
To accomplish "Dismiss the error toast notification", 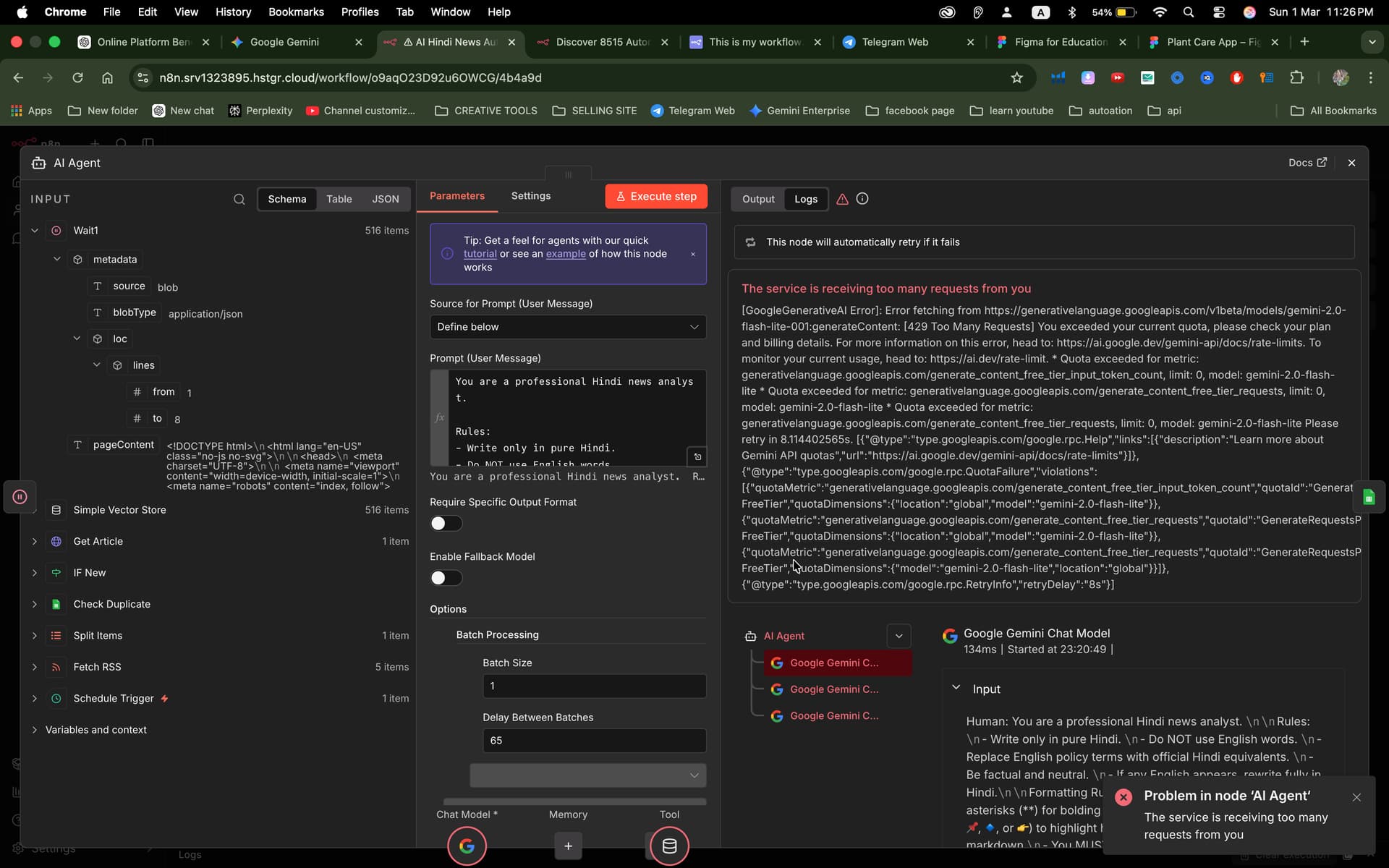I will click(1356, 797).
